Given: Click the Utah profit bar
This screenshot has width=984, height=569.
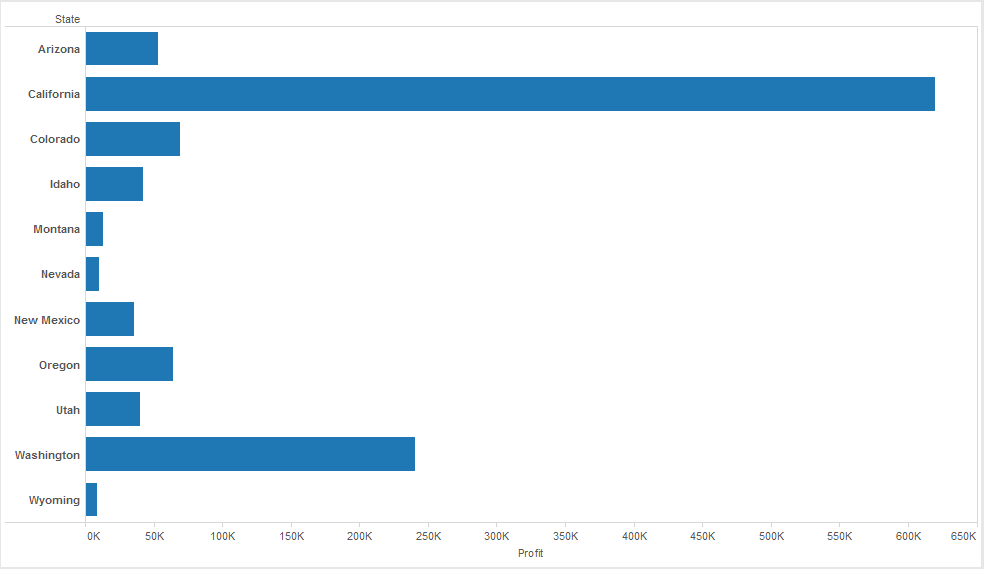Looking at the screenshot, I should (x=113, y=409).
